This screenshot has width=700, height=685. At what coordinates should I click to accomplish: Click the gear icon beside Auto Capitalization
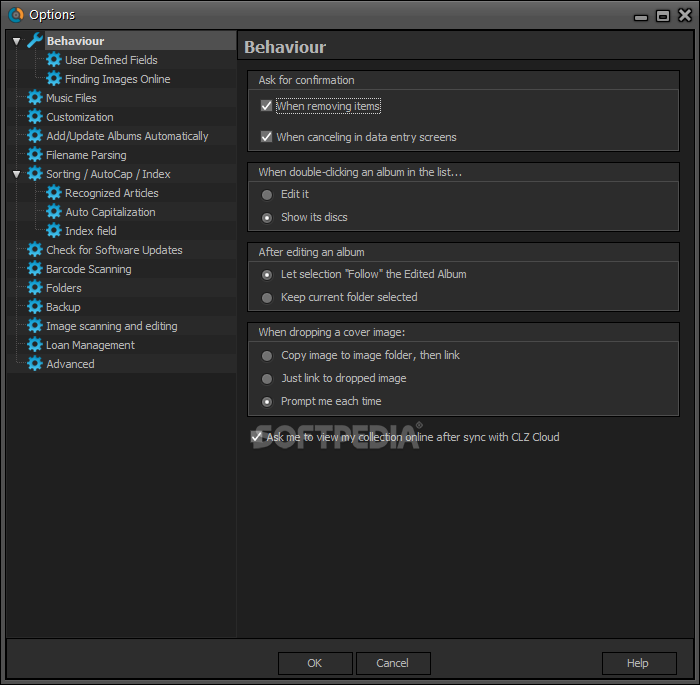(x=54, y=212)
